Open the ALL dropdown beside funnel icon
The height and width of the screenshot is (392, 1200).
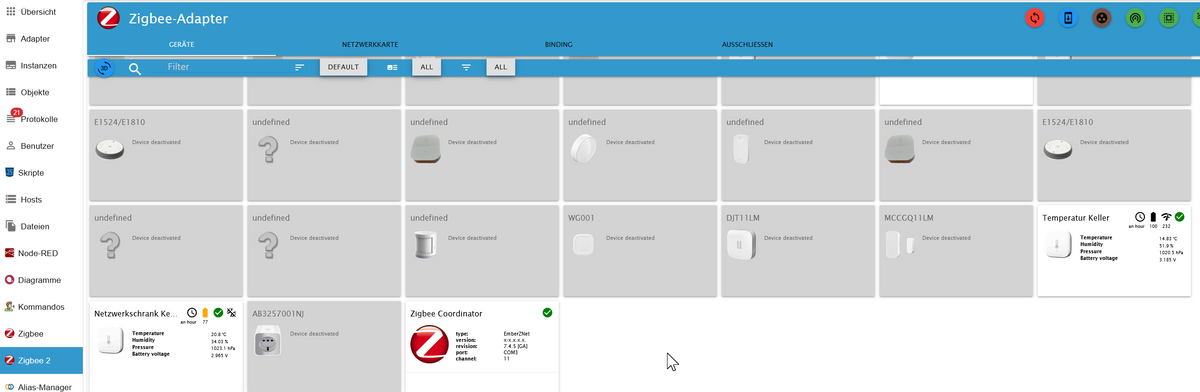(x=501, y=67)
